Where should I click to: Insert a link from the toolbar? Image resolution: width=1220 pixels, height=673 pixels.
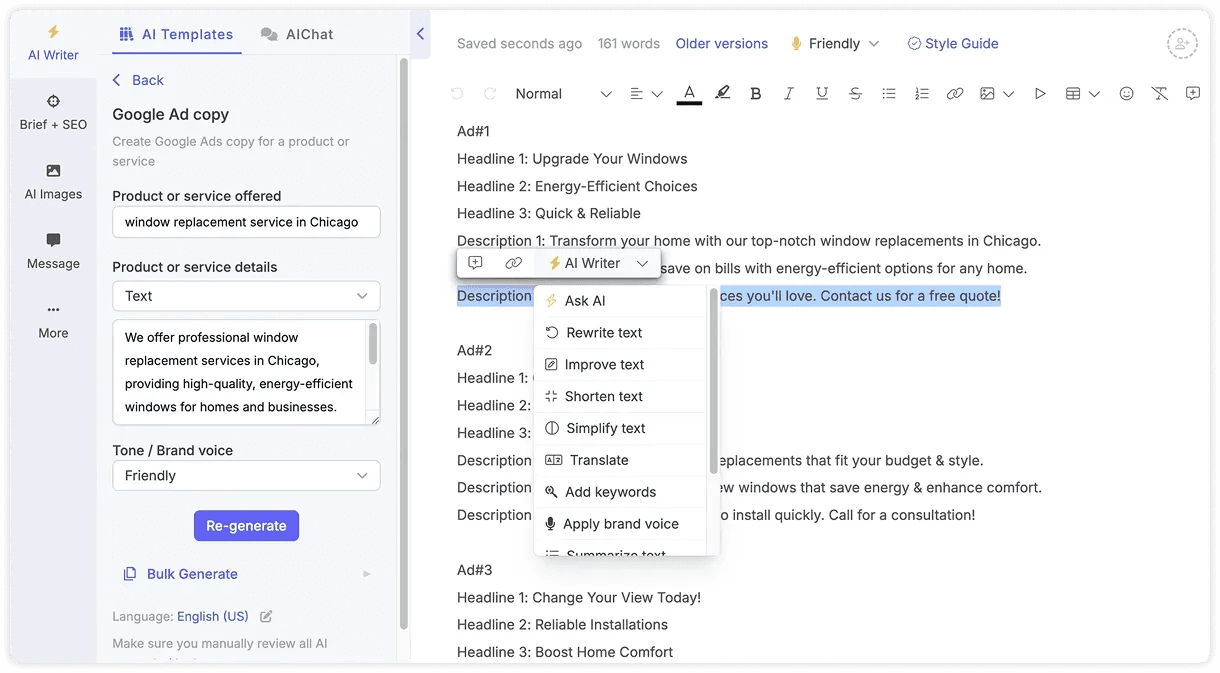[x=955, y=94]
